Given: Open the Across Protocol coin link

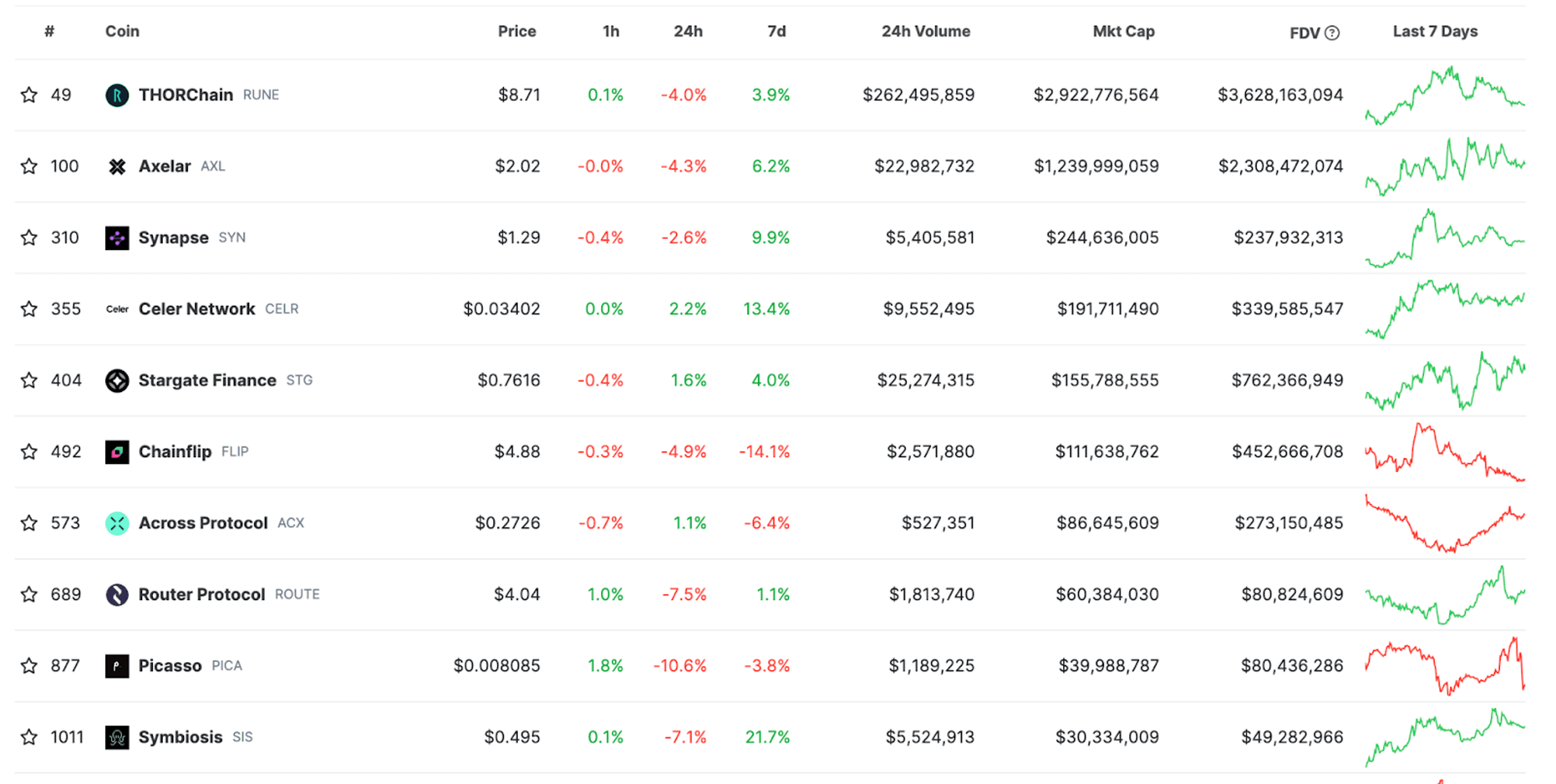Looking at the screenshot, I should 202,523.
